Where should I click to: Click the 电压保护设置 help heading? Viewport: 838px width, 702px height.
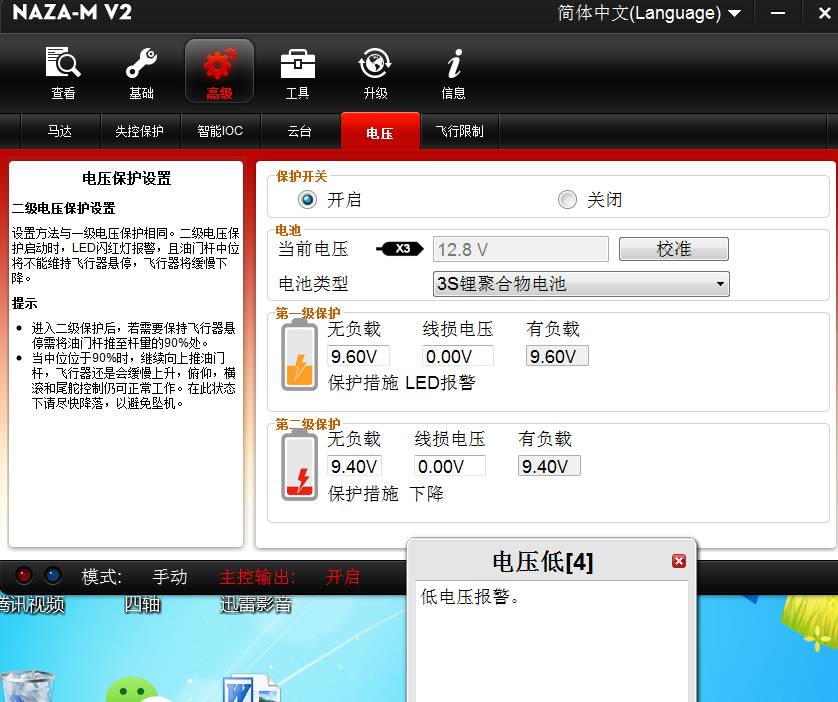tap(127, 178)
